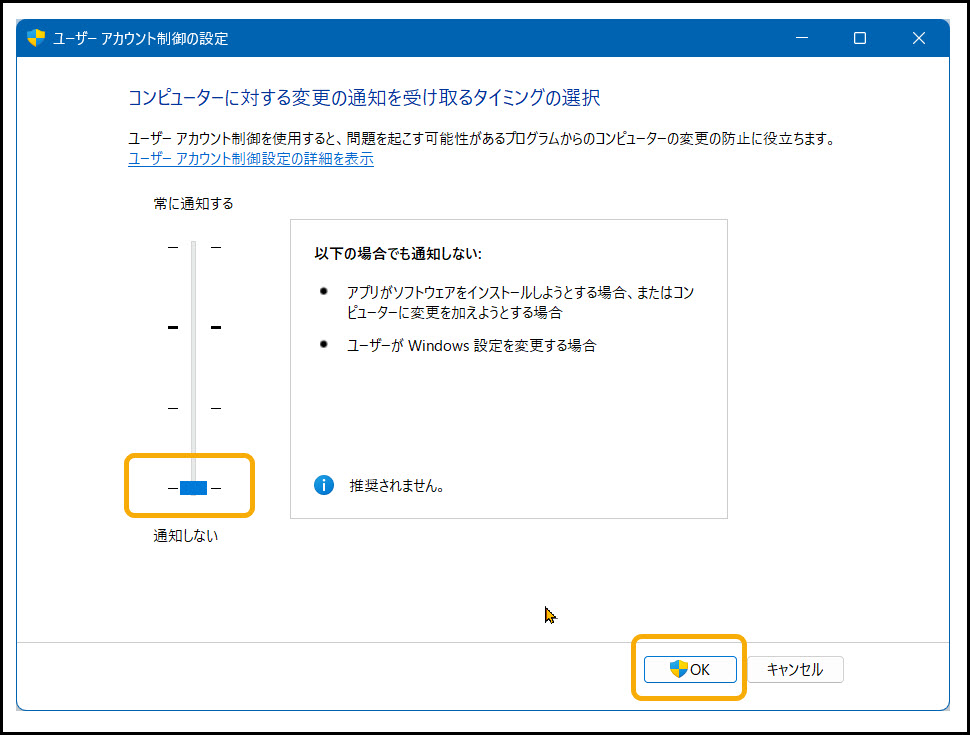Click the UAC shield icon in title bar
This screenshot has width=970, height=735.
coord(36,38)
